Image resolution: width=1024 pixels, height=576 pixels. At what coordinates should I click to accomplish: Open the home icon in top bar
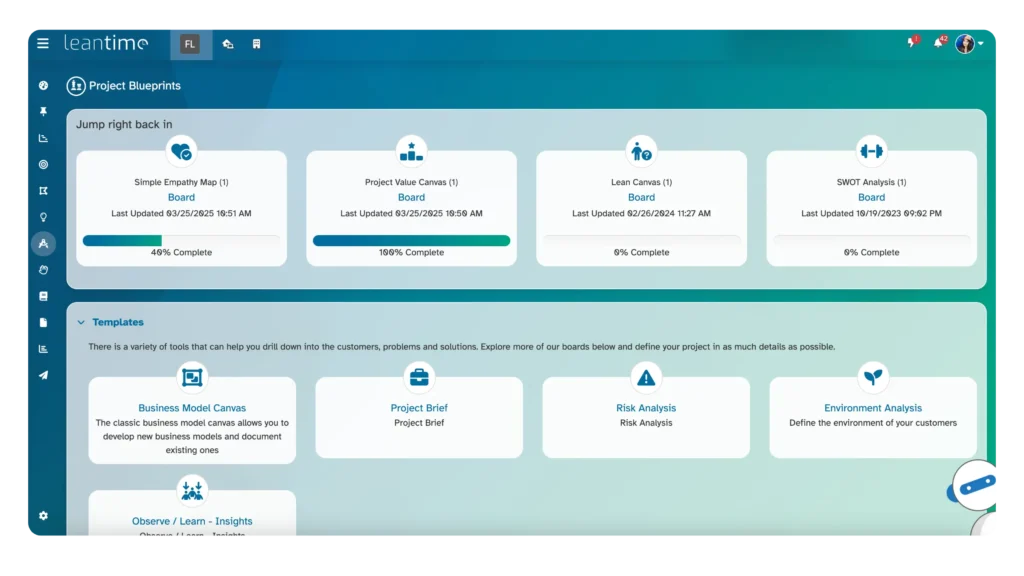pos(228,44)
